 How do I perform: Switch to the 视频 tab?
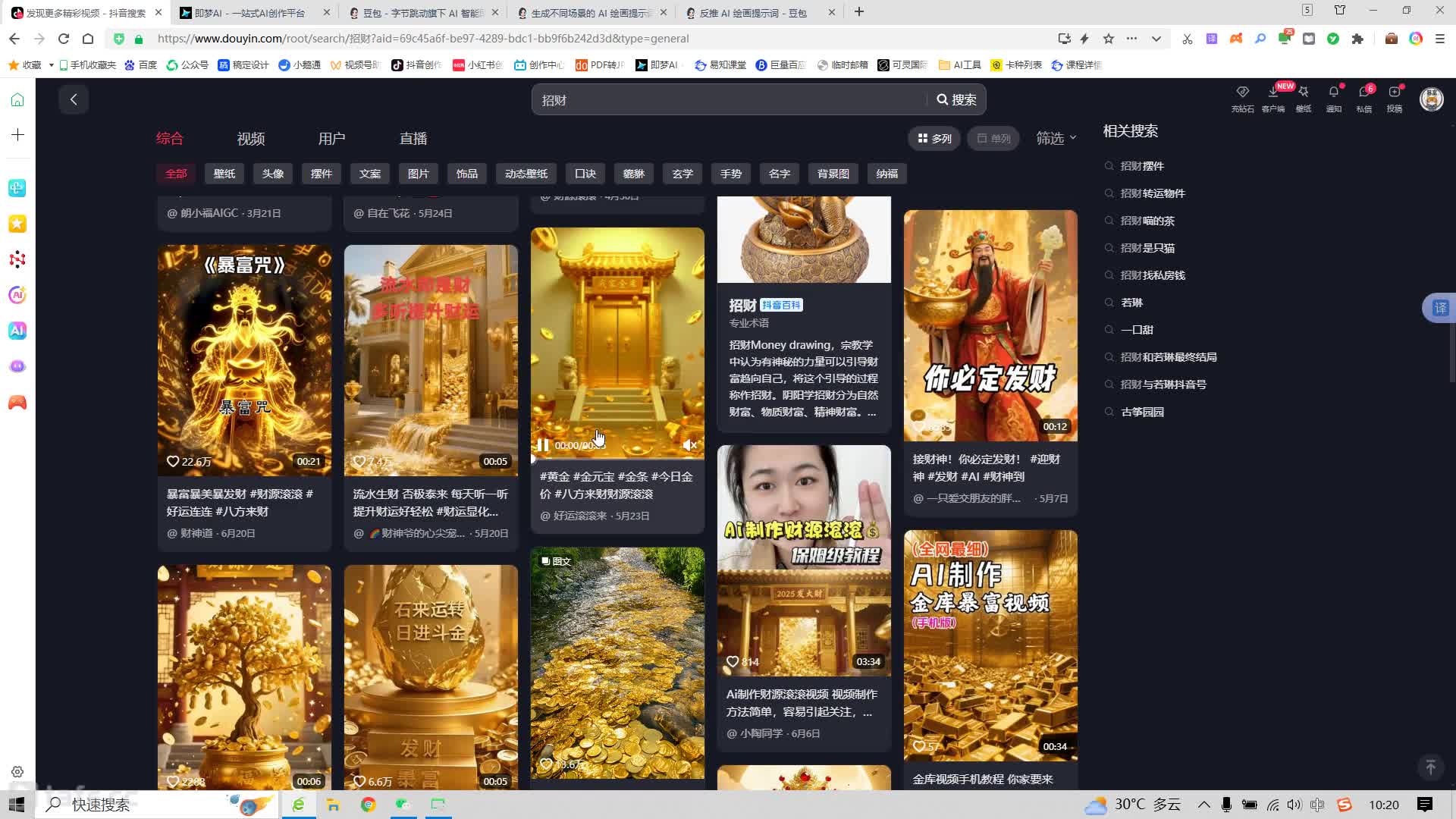pyautogui.click(x=250, y=139)
